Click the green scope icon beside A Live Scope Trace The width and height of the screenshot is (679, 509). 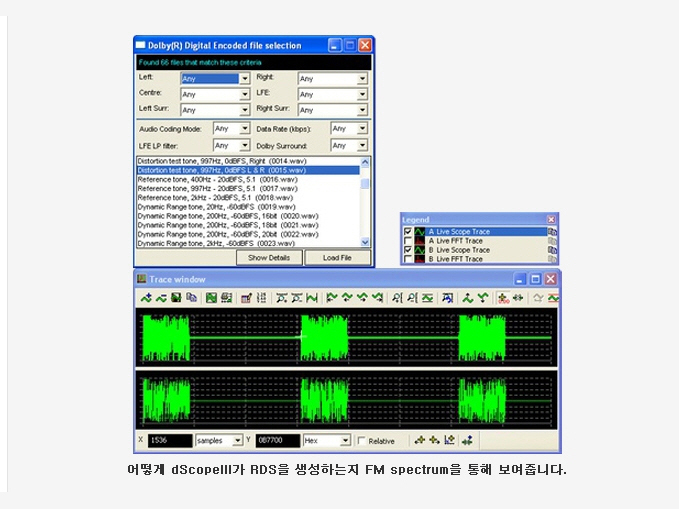[420, 232]
